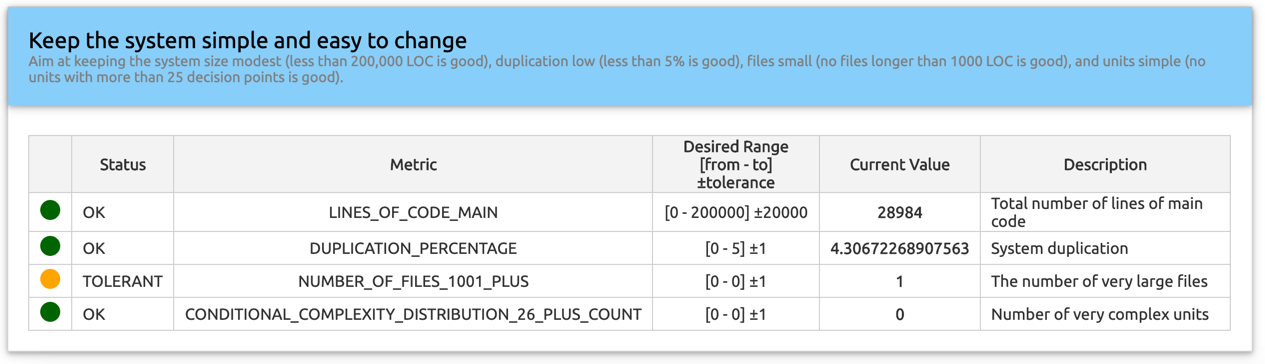Select the Description column header
The width and height of the screenshot is (1265, 364).
(1105, 164)
